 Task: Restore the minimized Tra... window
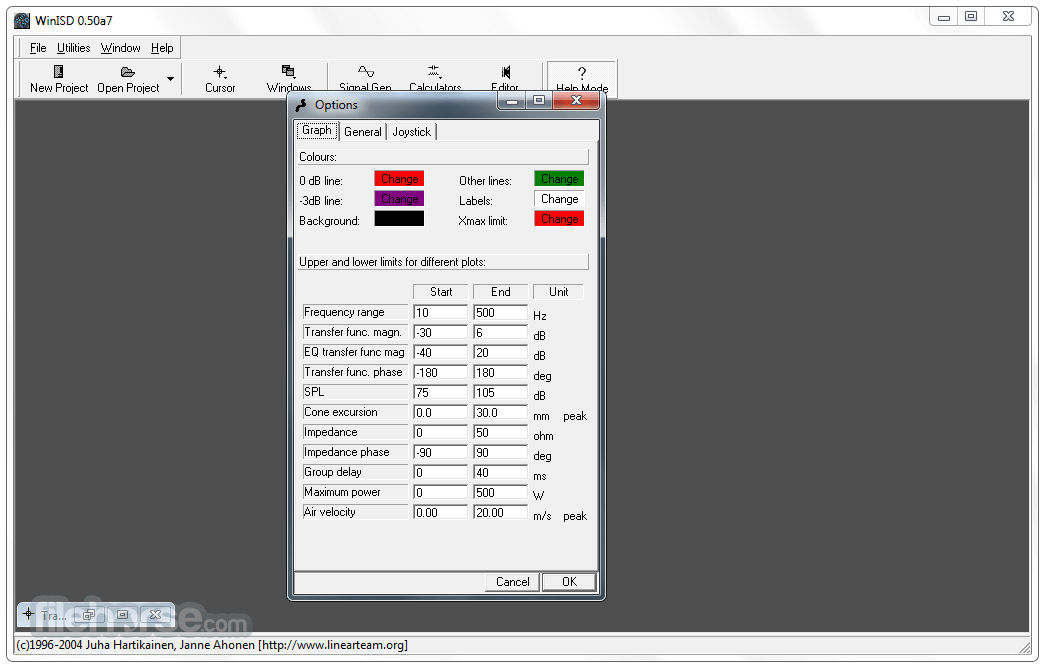click(x=89, y=615)
